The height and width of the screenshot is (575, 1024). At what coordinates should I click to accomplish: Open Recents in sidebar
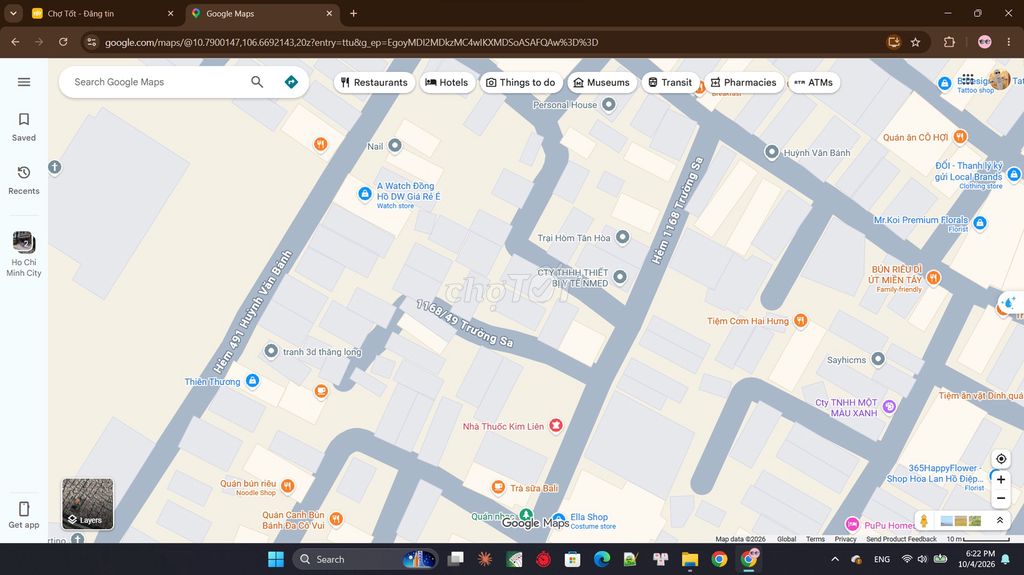24,180
